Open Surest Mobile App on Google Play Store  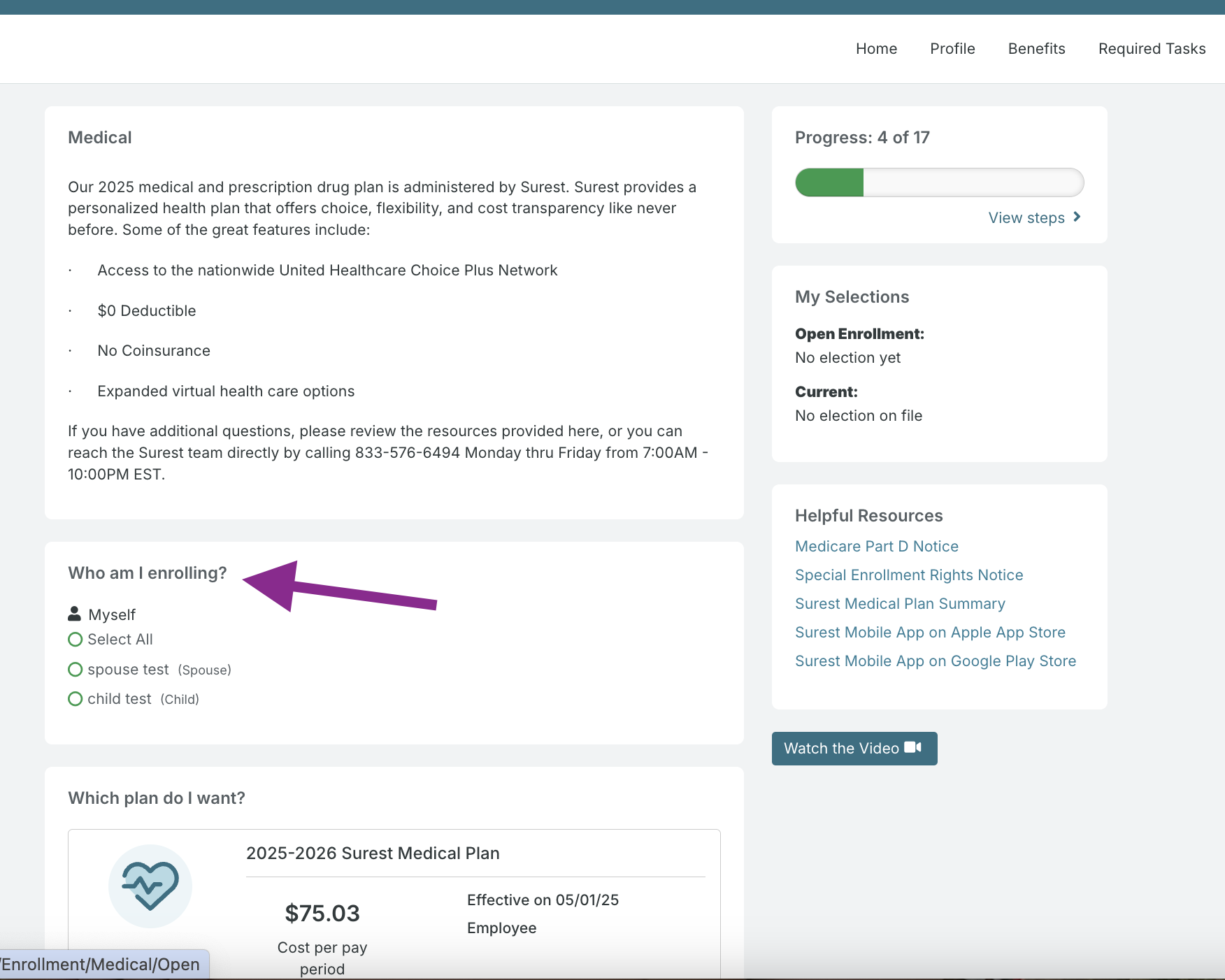tap(935, 661)
